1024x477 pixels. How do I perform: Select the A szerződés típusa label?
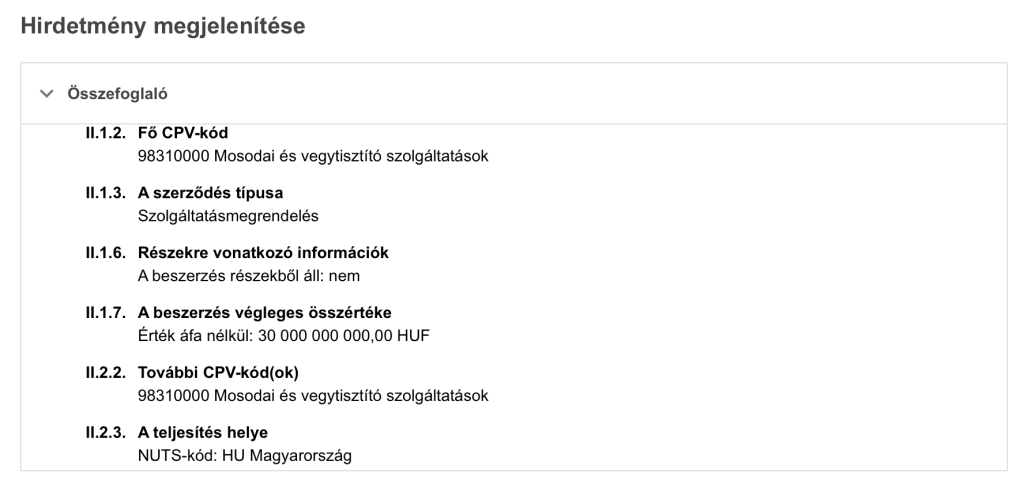click(208, 193)
